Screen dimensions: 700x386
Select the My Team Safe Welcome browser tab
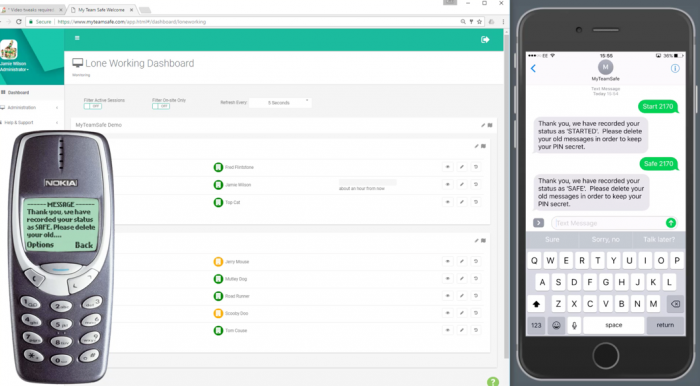[101, 10]
